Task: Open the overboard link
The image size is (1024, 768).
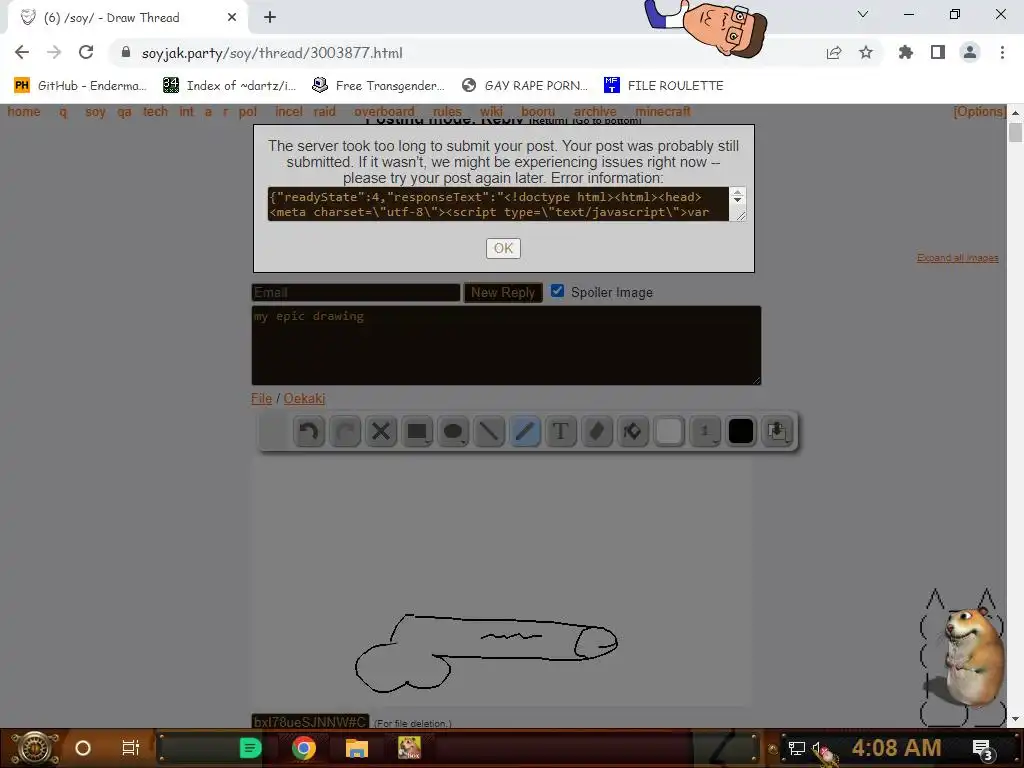Action: pos(384,112)
